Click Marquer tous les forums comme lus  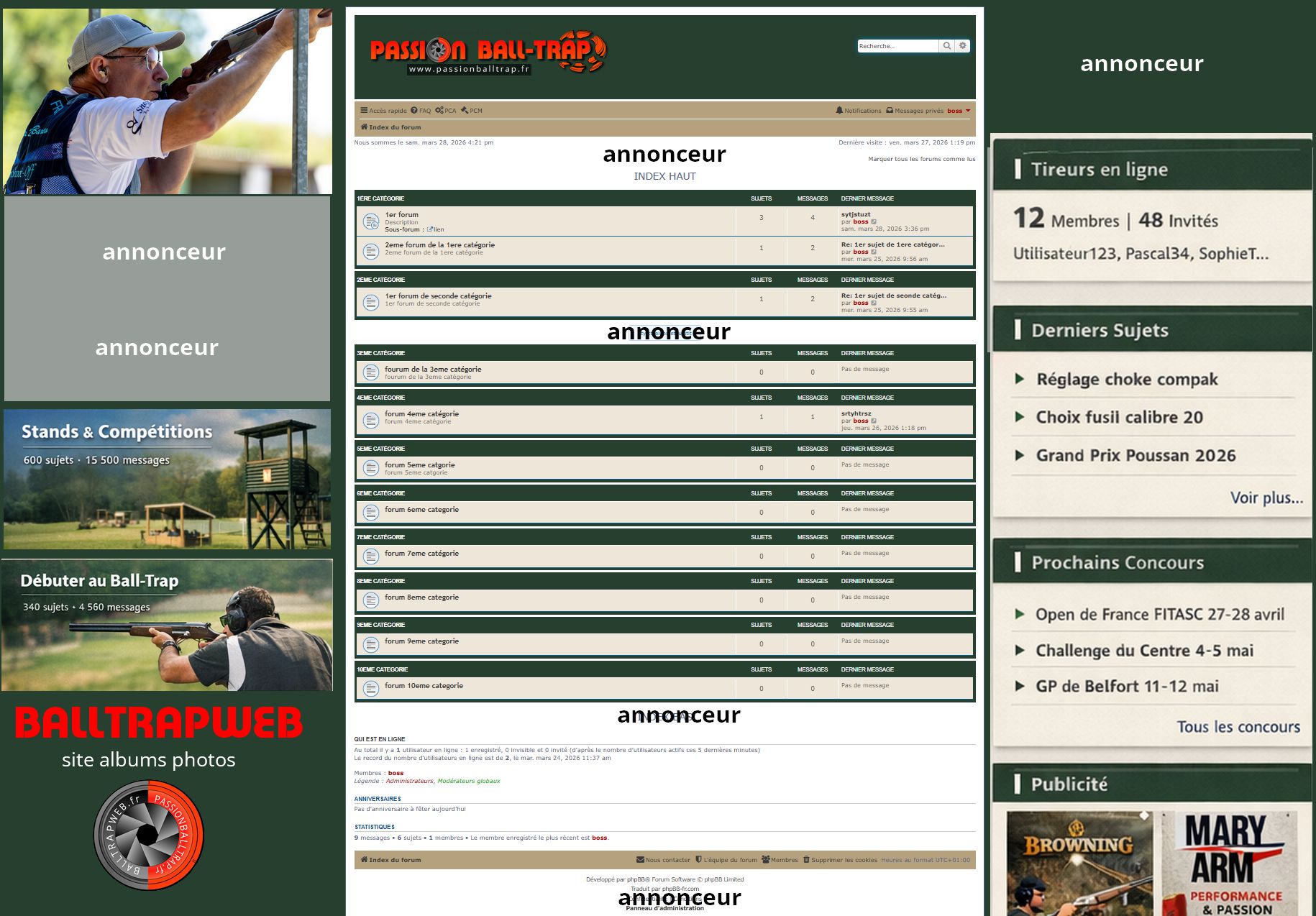tap(921, 159)
